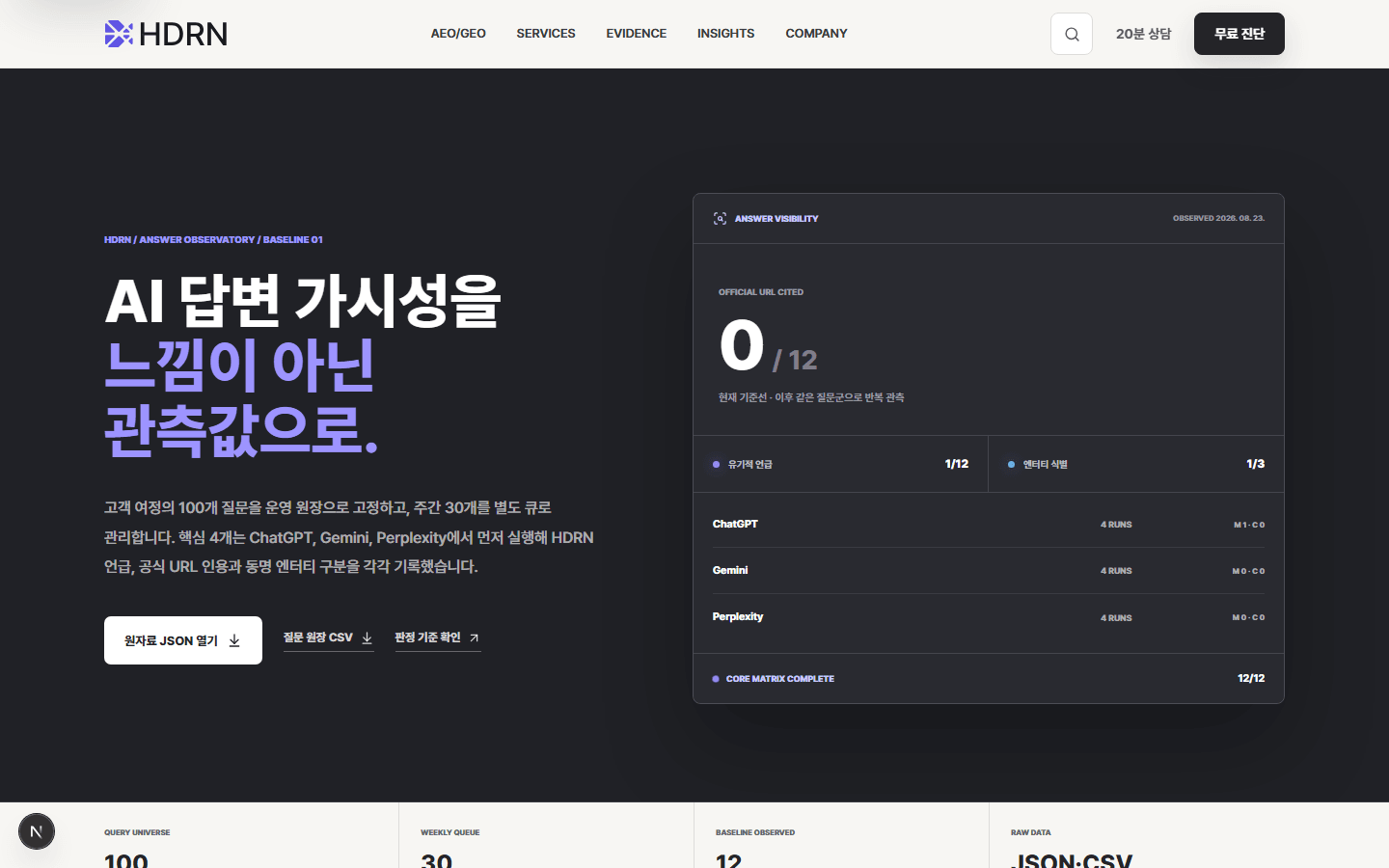Open the AEO/GEO menu item
The height and width of the screenshot is (868, 1389).
[x=458, y=34]
